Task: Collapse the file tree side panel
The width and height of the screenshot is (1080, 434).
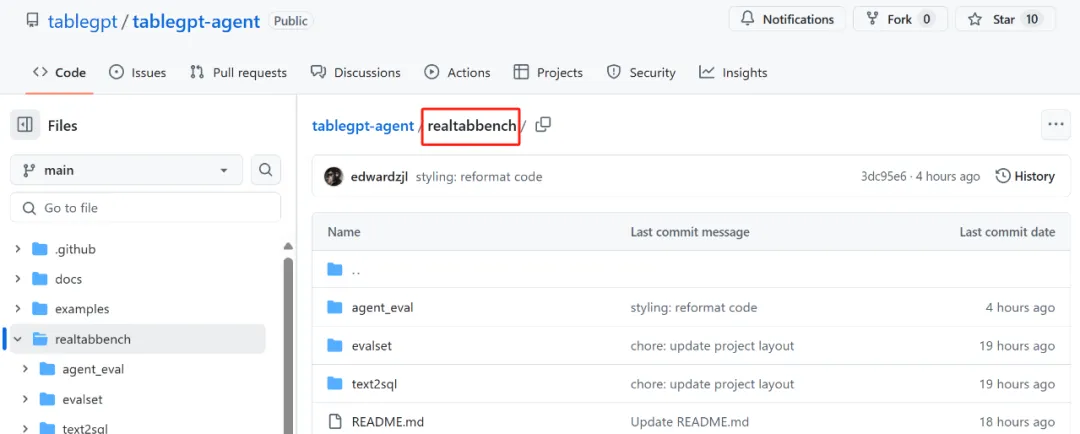Action: pyautogui.click(x=25, y=125)
